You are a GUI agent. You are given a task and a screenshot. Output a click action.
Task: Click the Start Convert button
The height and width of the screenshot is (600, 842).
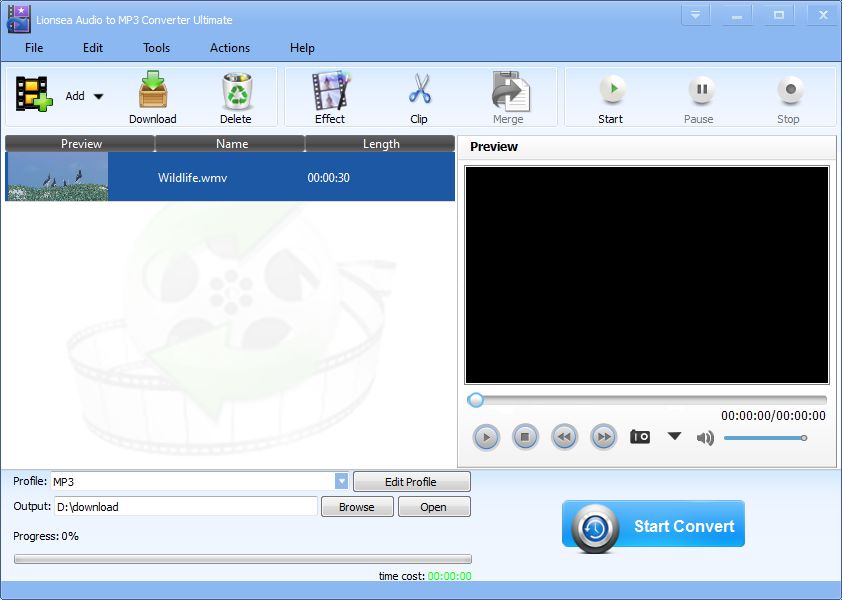pyautogui.click(x=654, y=526)
